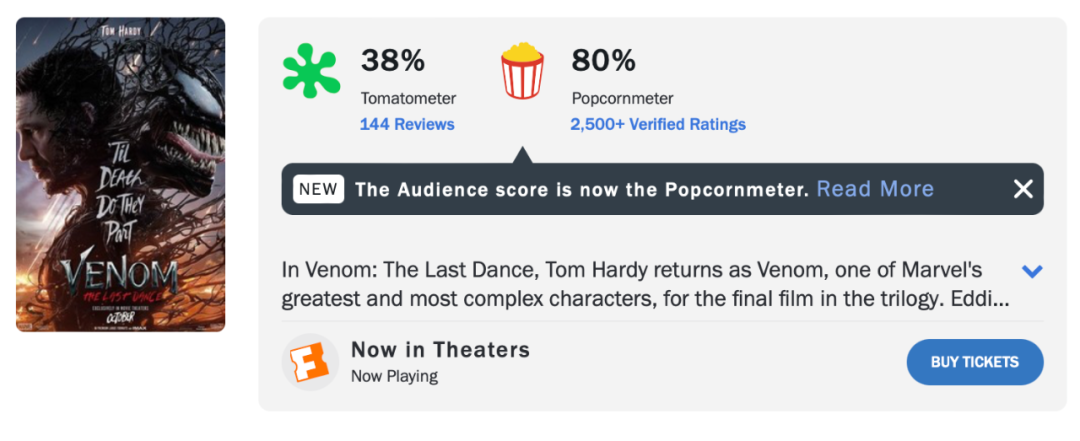Click the Tomatometer label text
Screen dimensions: 1080x441
(x=408, y=99)
